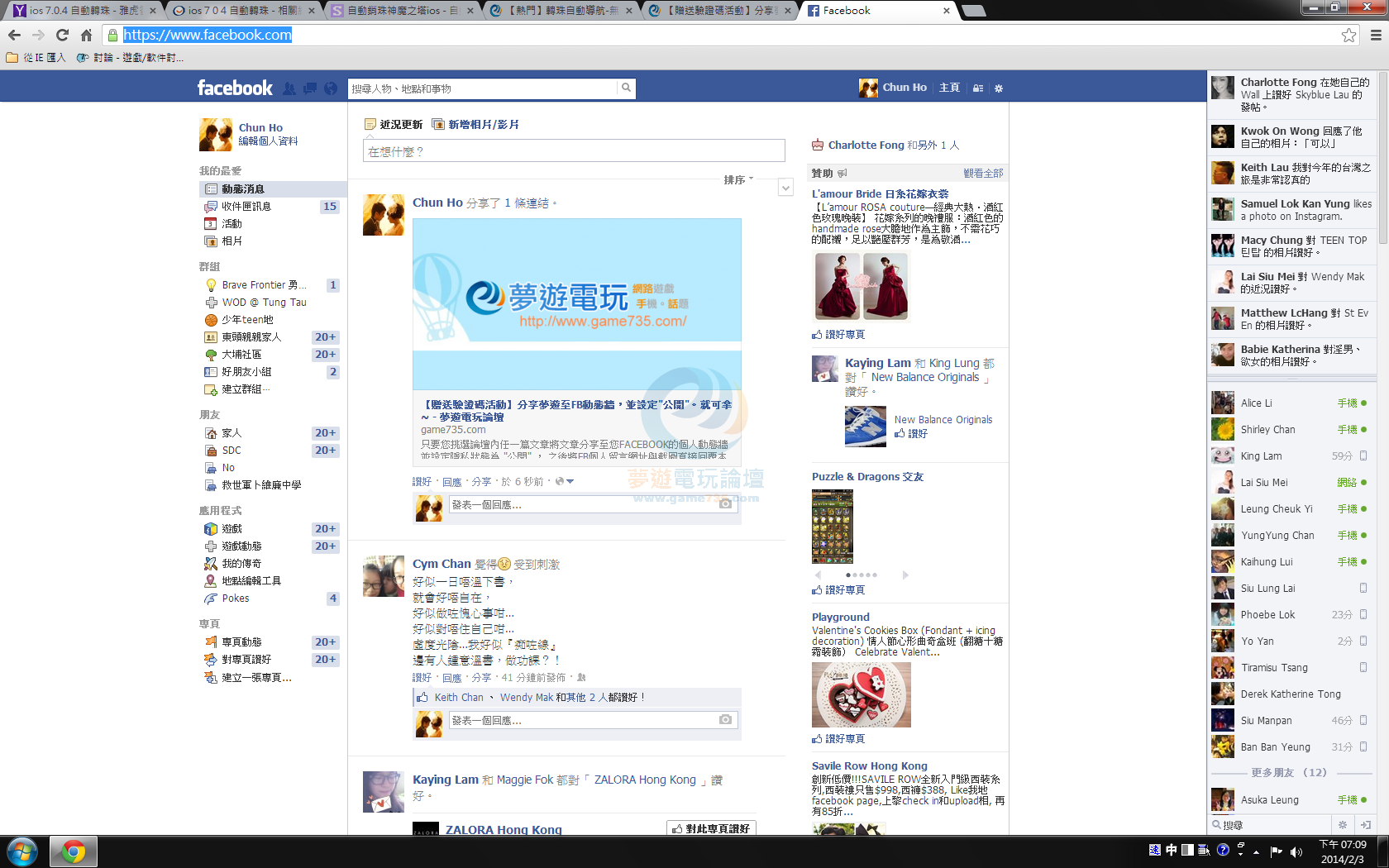
Task: Open the 主頁 menu item
Action: pyautogui.click(x=948, y=88)
